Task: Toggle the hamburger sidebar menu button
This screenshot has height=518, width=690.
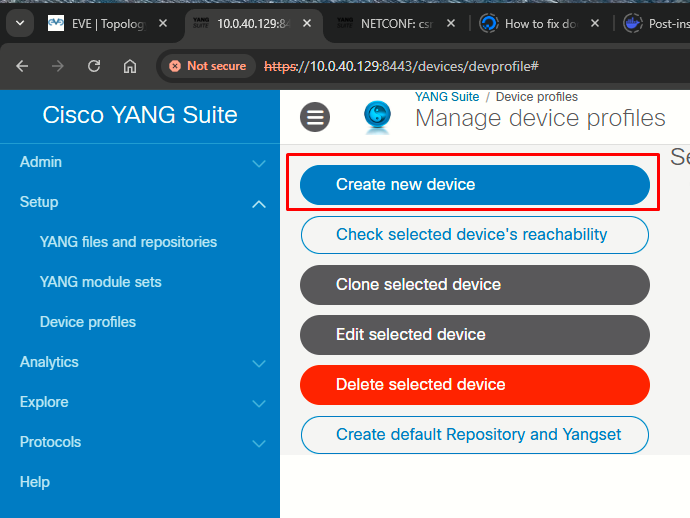Action: point(315,117)
